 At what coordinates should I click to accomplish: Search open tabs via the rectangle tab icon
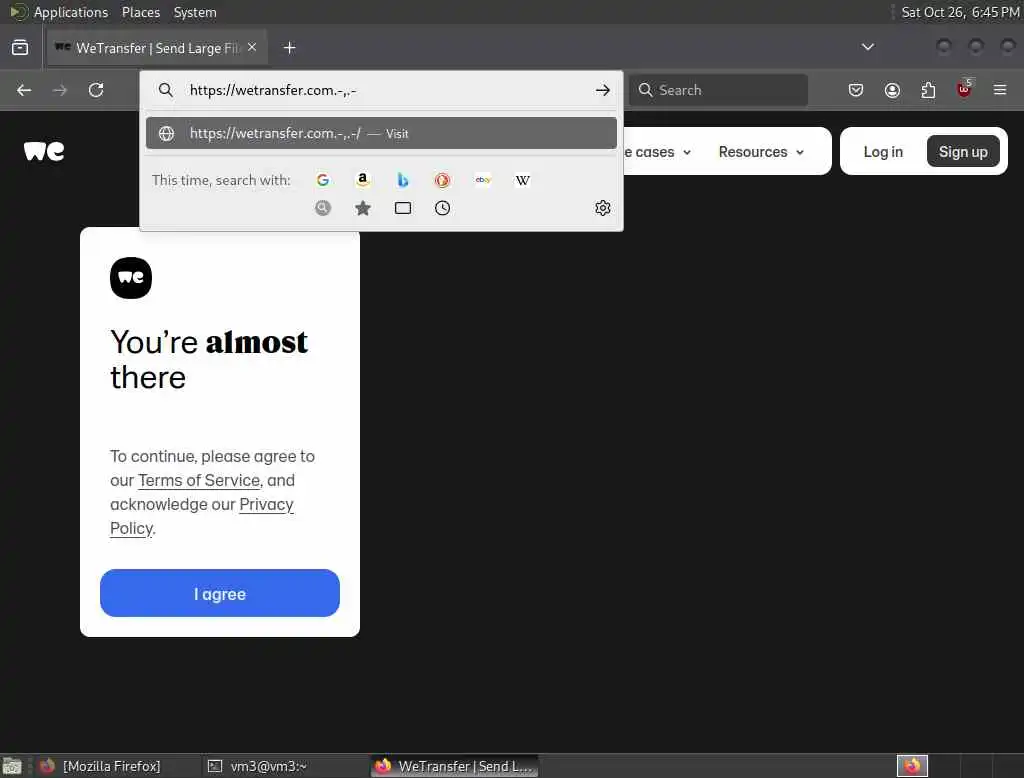tap(403, 208)
